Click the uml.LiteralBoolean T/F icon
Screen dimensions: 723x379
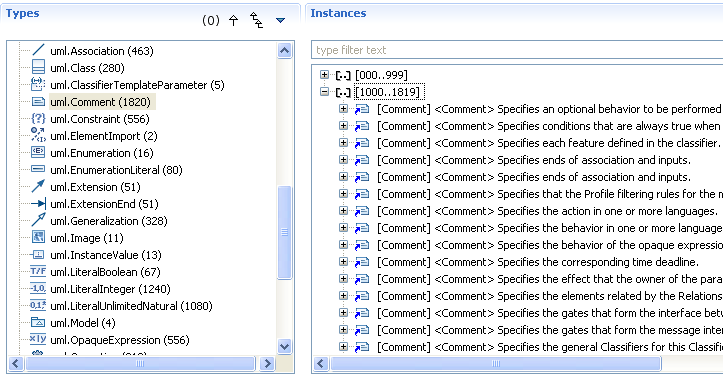click(38, 272)
